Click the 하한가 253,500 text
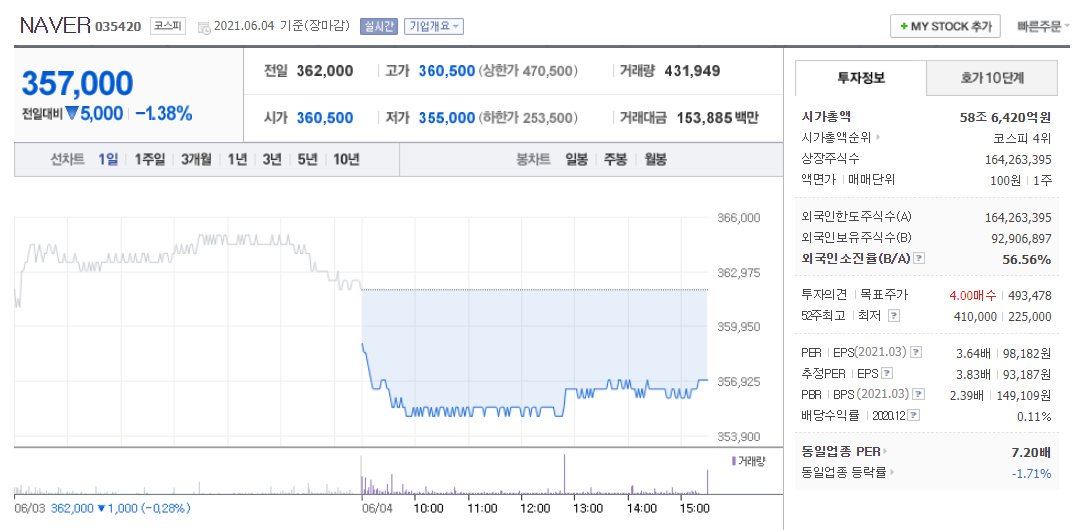 click(x=528, y=118)
